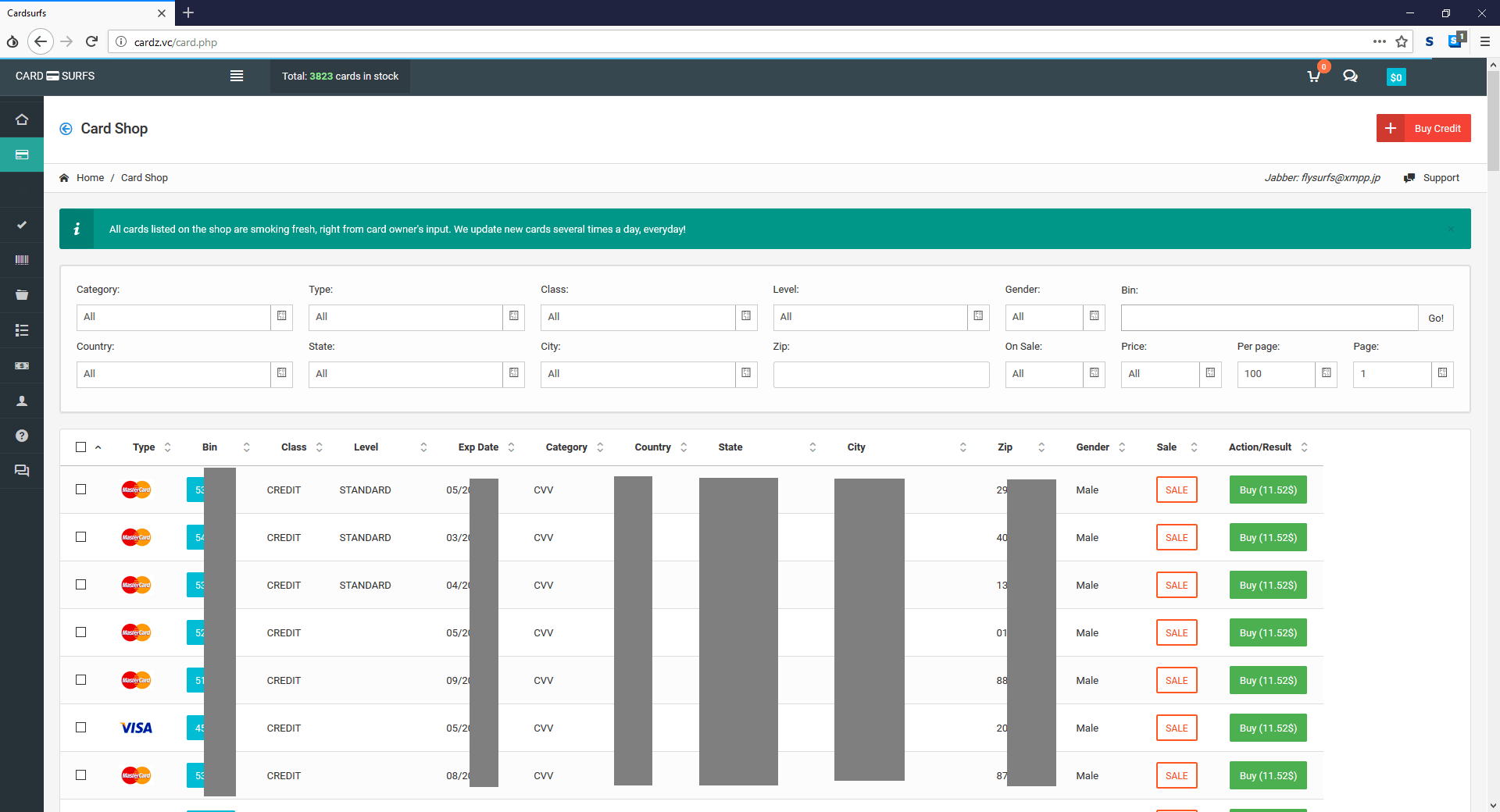Click the folder icon in the sidebar
The height and width of the screenshot is (812, 1500).
(x=21, y=294)
